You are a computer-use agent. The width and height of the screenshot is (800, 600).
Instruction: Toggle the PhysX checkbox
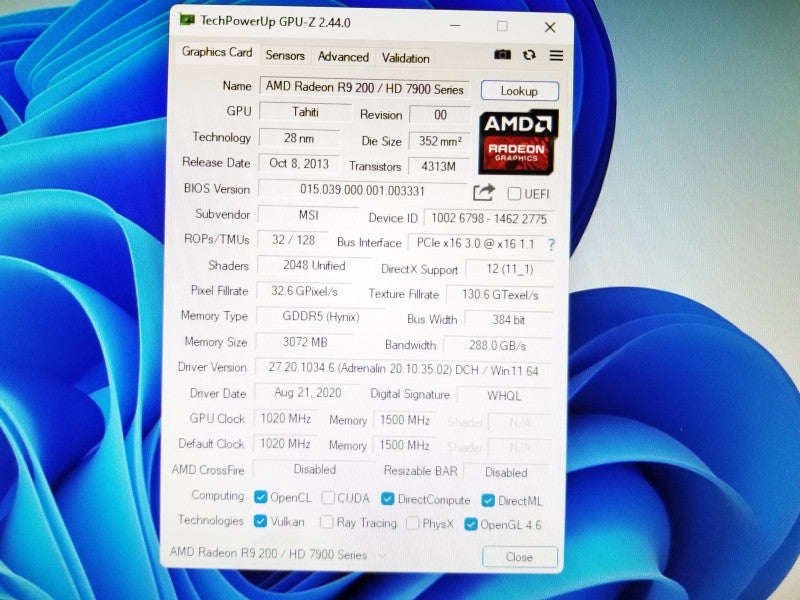pyautogui.click(x=412, y=523)
